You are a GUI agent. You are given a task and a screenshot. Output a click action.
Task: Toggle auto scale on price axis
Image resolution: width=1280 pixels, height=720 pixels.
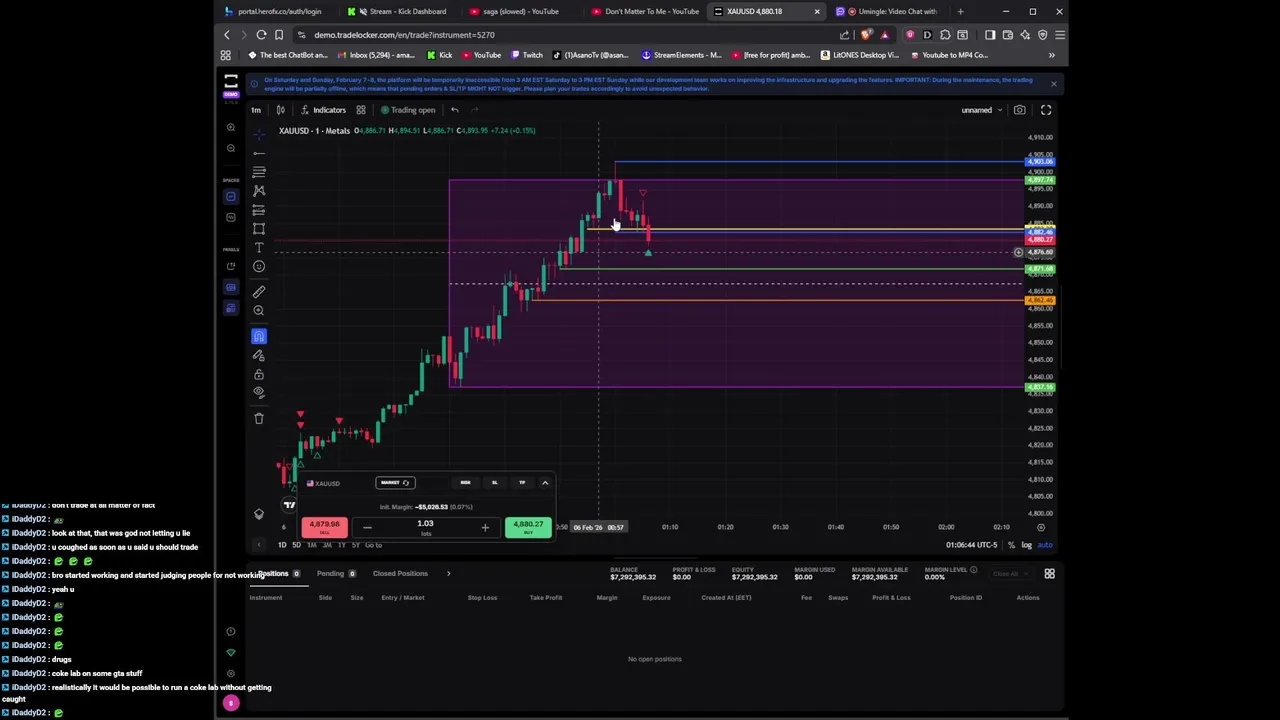pos(1045,545)
